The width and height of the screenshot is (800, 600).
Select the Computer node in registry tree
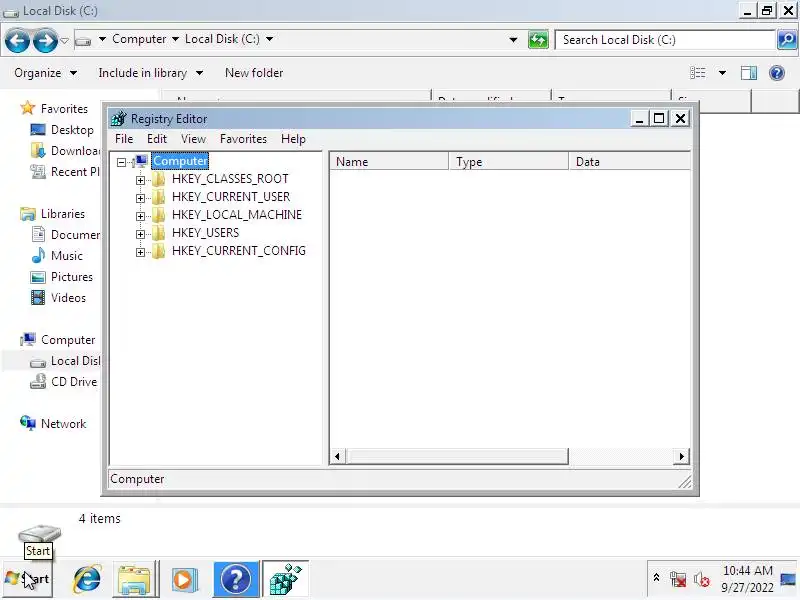(x=180, y=161)
